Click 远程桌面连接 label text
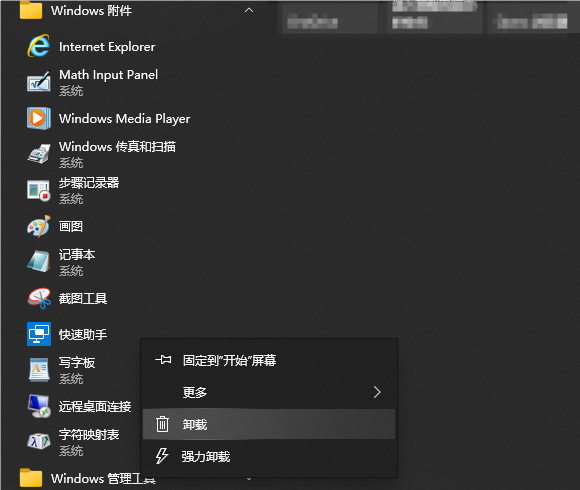 (x=95, y=406)
